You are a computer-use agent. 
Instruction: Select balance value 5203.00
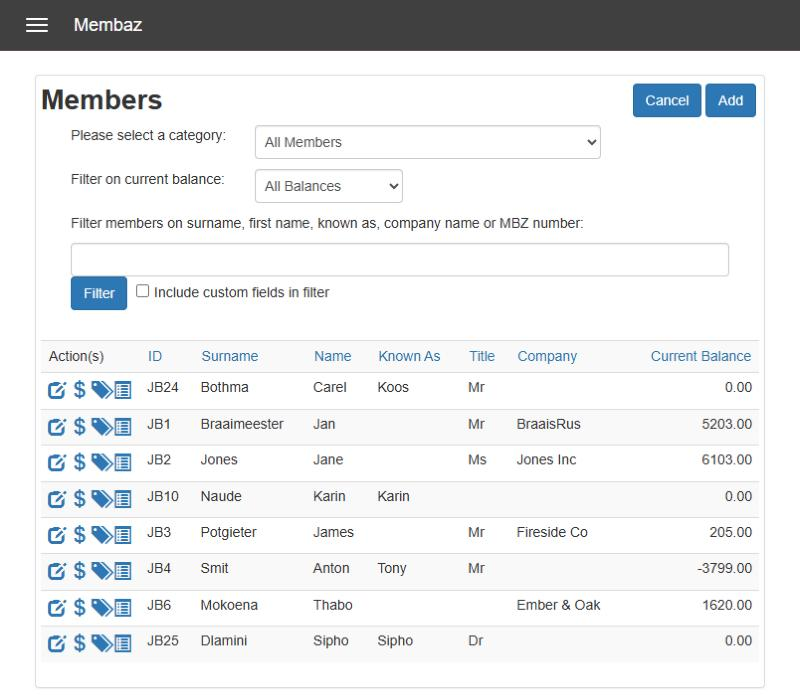pyautogui.click(x=727, y=424)
